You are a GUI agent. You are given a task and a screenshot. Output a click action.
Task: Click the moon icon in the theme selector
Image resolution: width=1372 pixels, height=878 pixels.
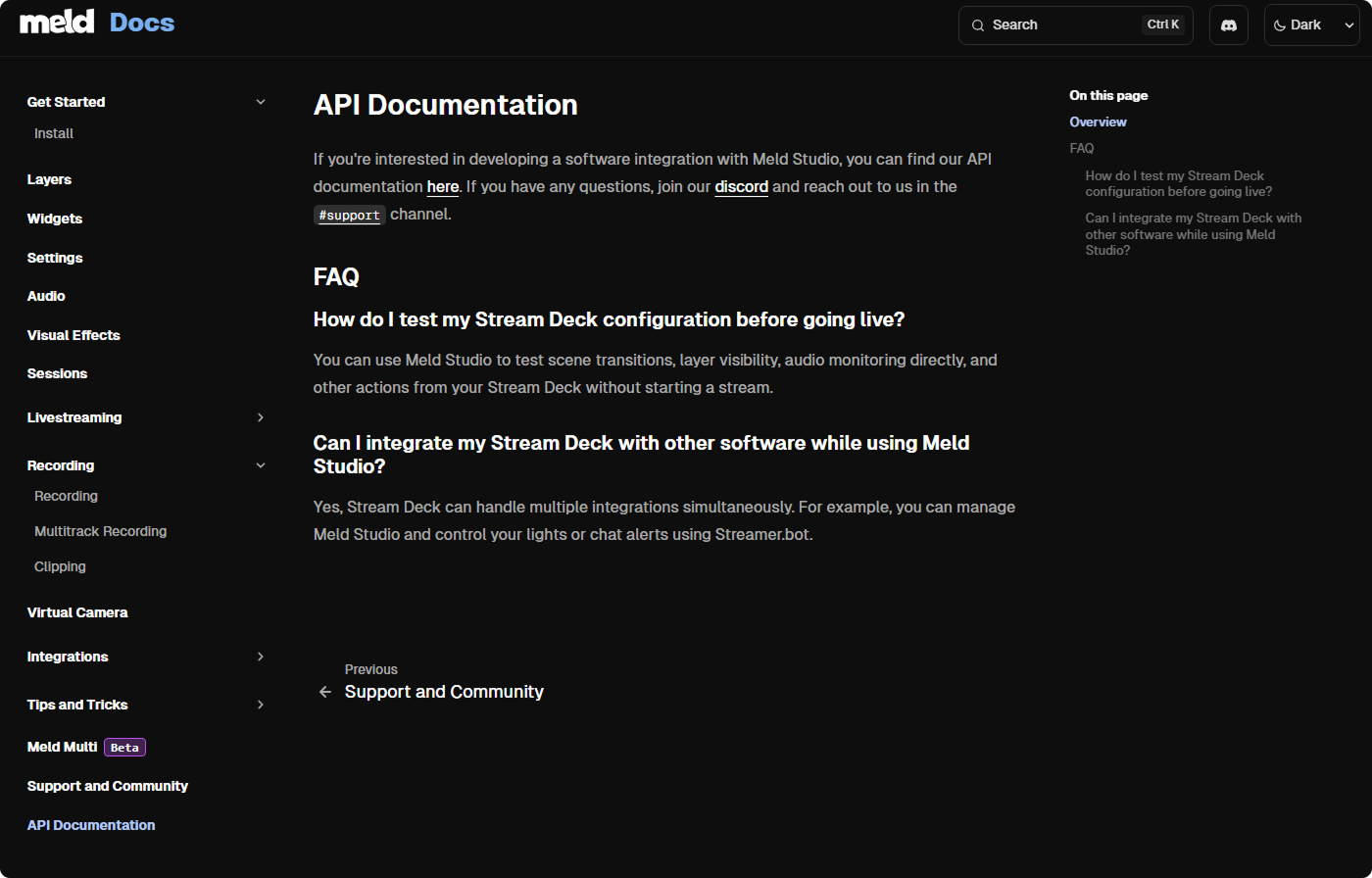[1280, 25]
